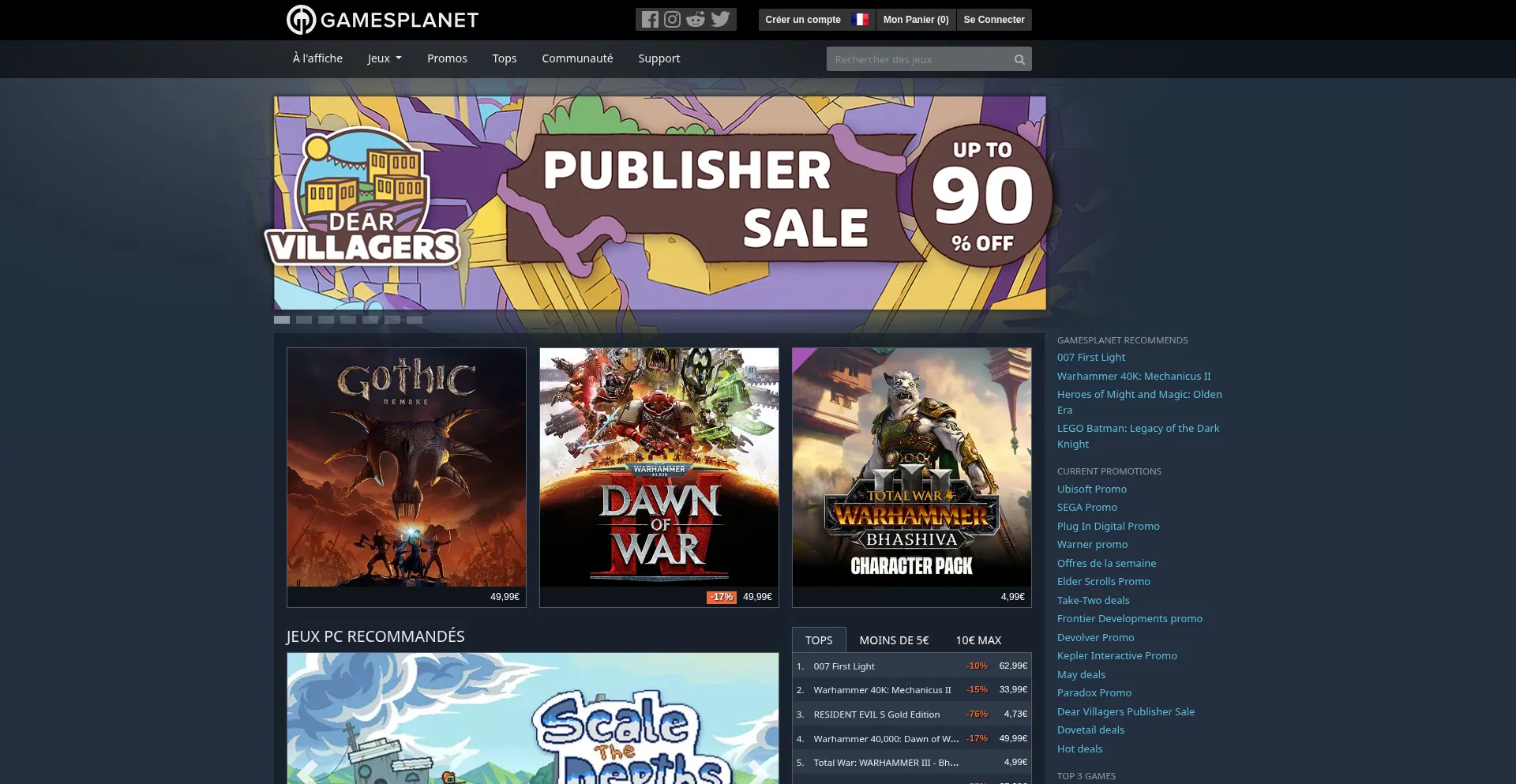The height and width of the screenshot is (784, 1516).
Task: Open Communauté section
Action: click(x=577, y=58)
